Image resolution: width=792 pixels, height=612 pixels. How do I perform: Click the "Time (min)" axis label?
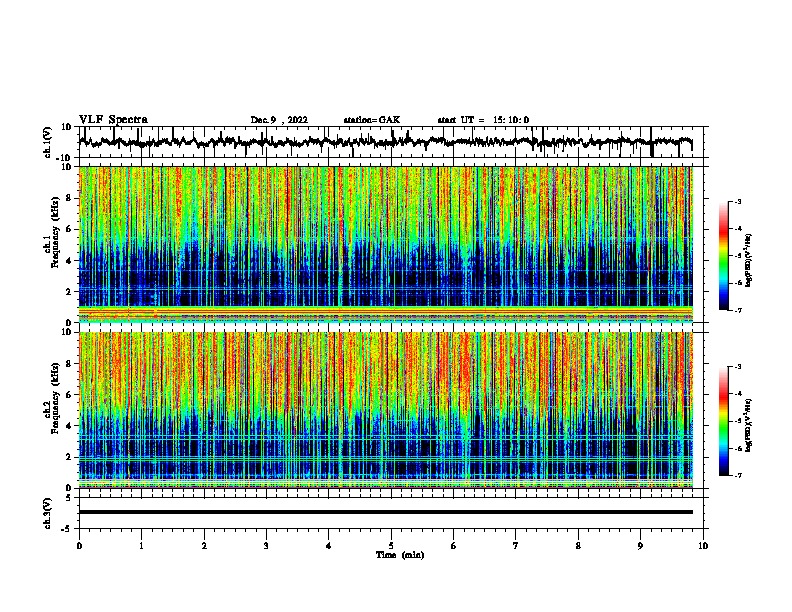(x=400, y=555)
